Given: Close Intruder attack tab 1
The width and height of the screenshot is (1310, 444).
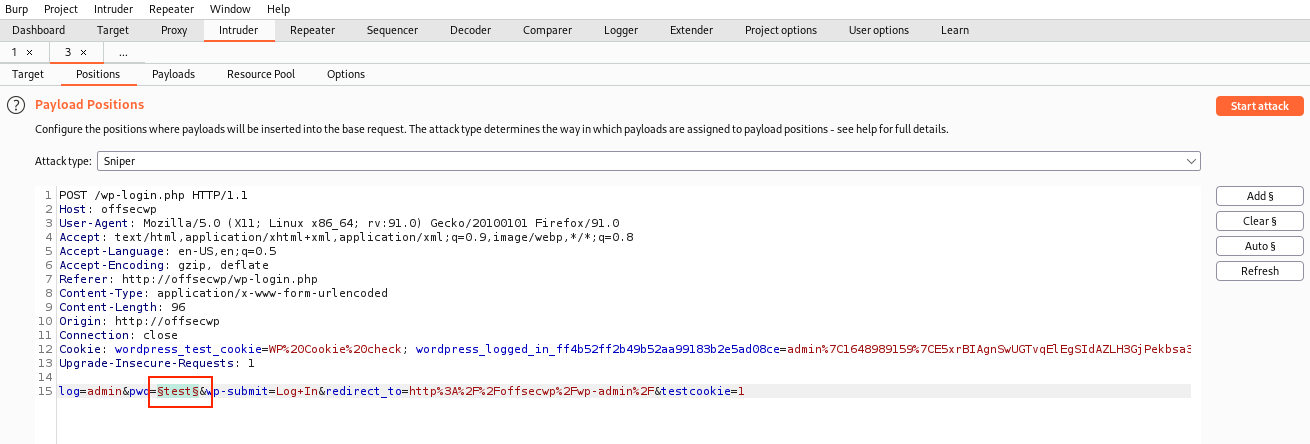Looking at the screenshot, I should point(29,52).
